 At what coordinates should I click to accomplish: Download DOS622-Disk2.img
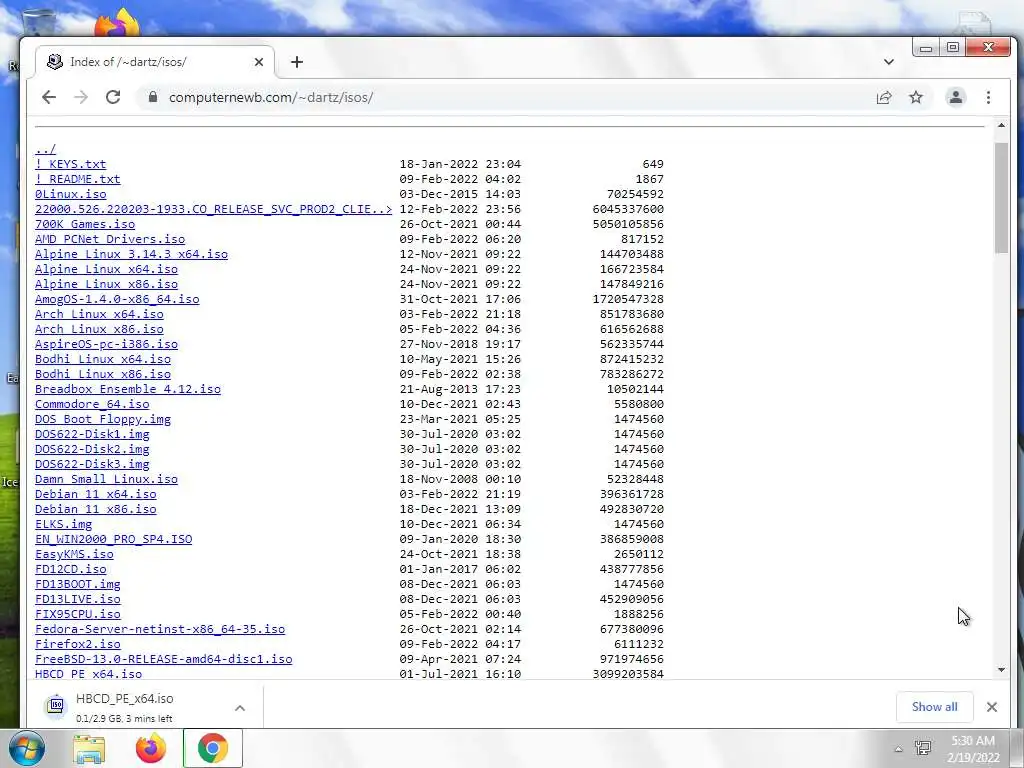(92, 449)
